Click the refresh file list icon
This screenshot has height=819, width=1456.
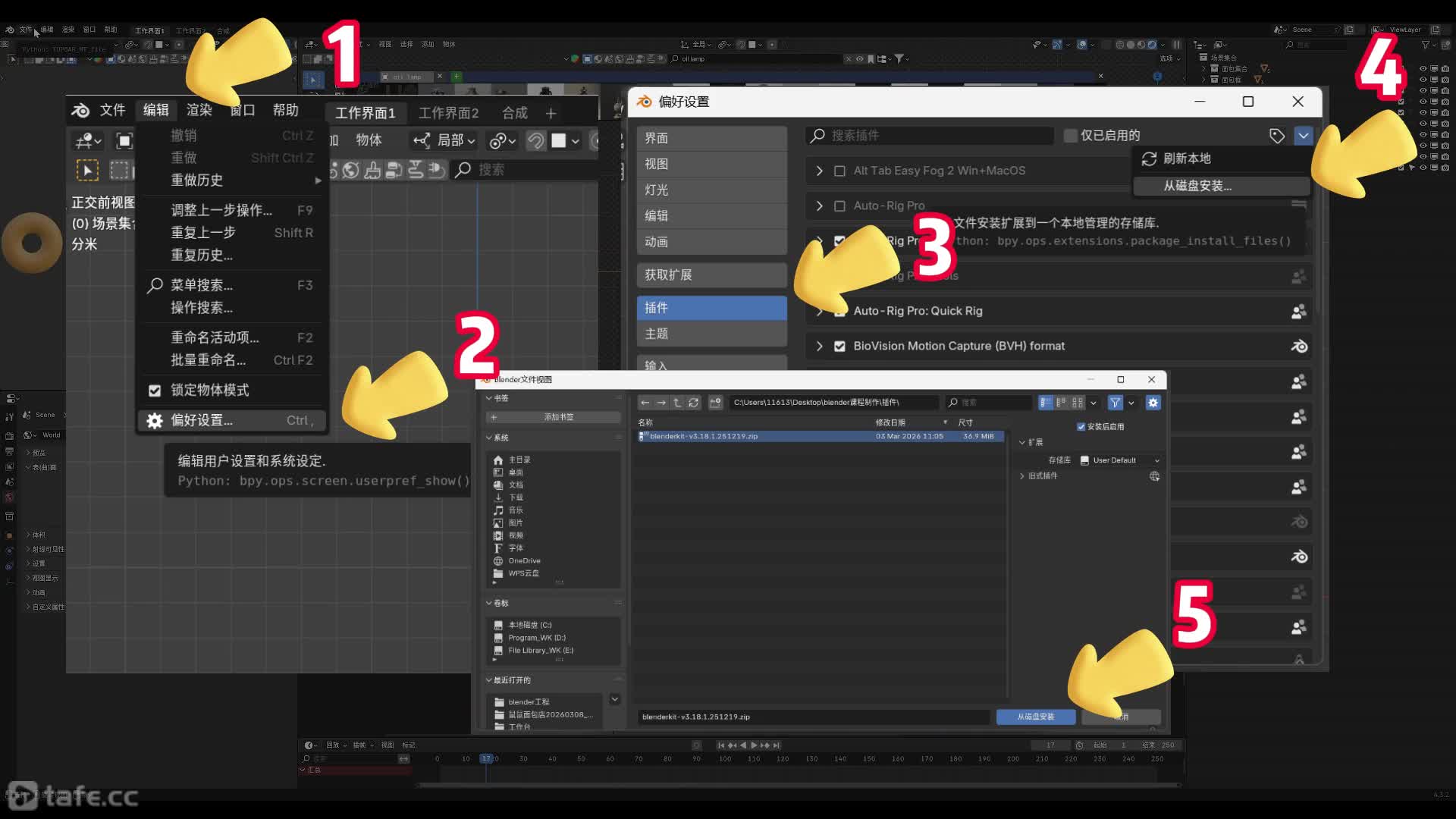tap(693, 403)
